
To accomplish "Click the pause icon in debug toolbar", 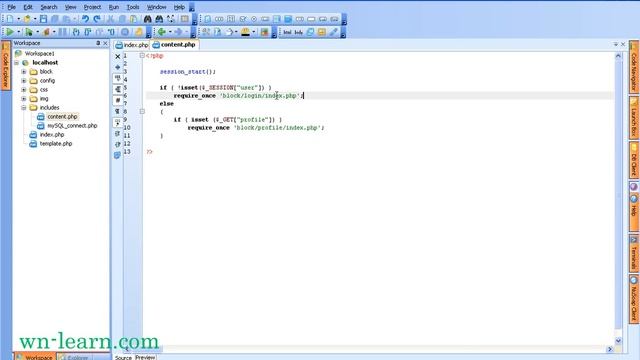I will click(62, 32).
